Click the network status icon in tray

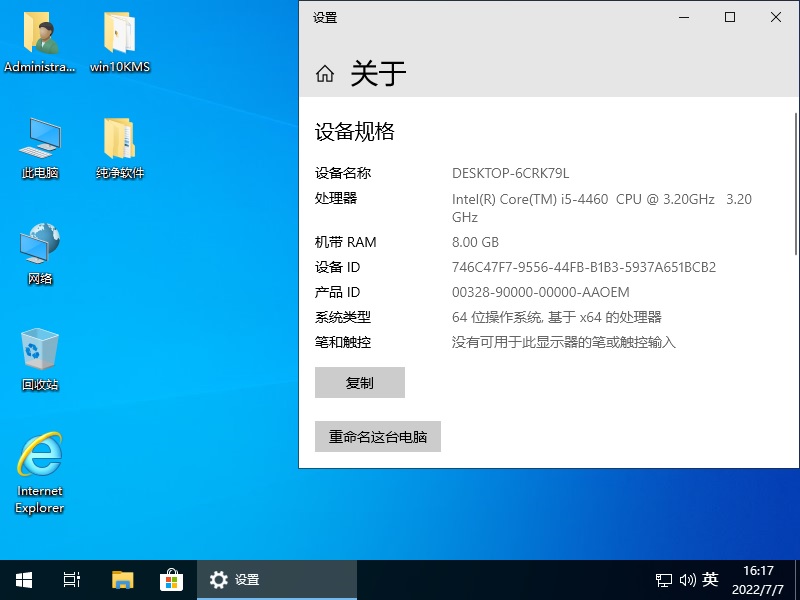point(663,579)
